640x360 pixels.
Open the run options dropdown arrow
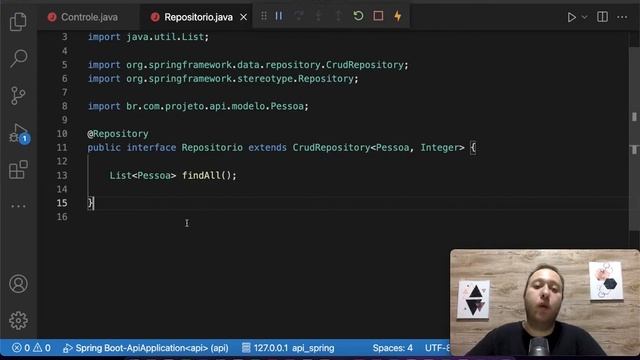584,17
